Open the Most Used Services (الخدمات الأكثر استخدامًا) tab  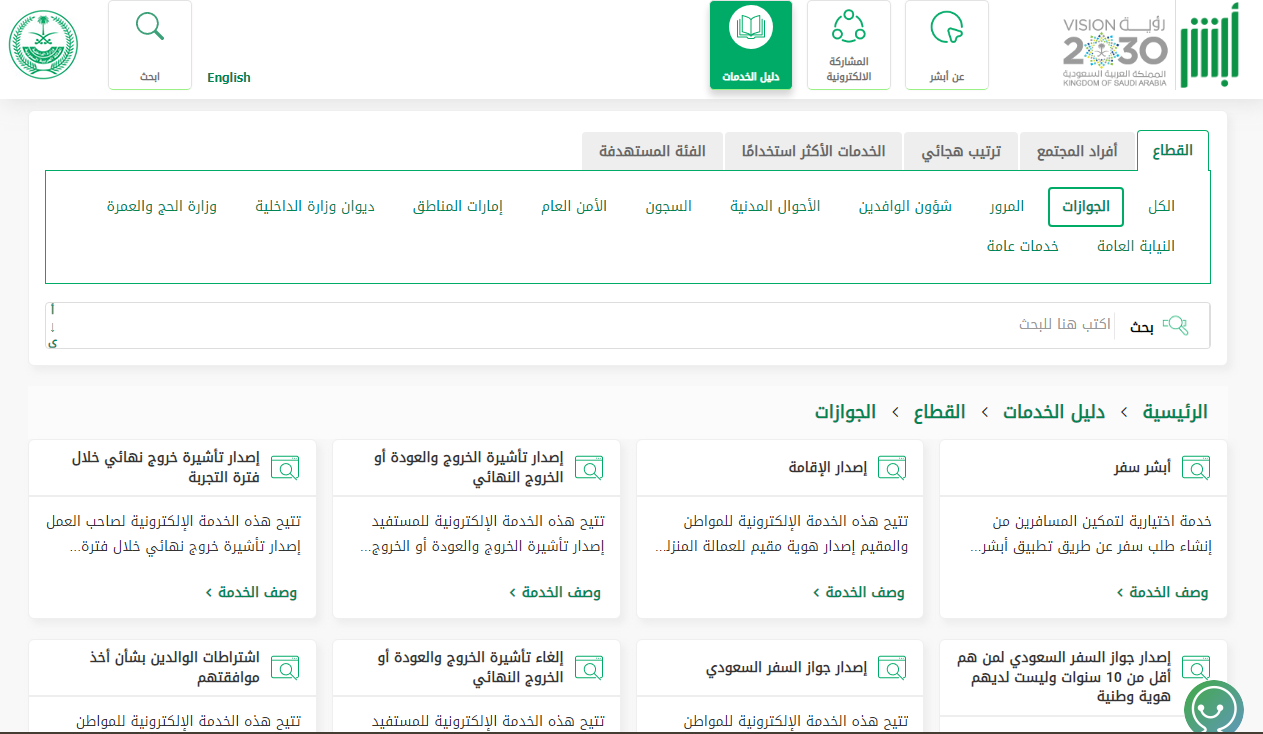pos(813,152)
